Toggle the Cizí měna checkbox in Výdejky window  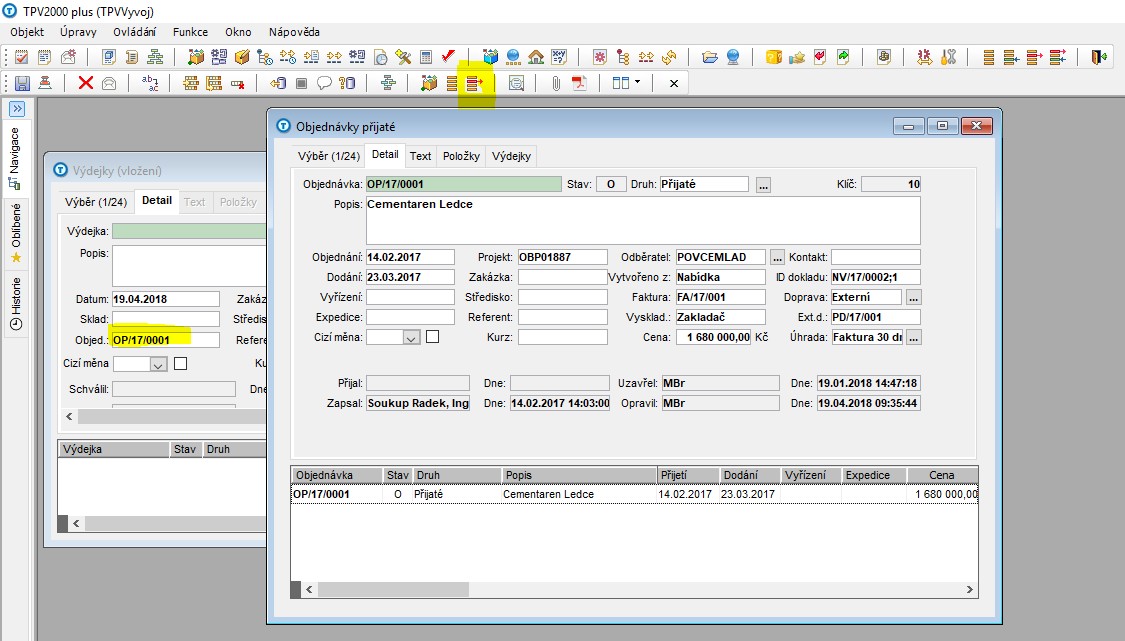(181, 364)
